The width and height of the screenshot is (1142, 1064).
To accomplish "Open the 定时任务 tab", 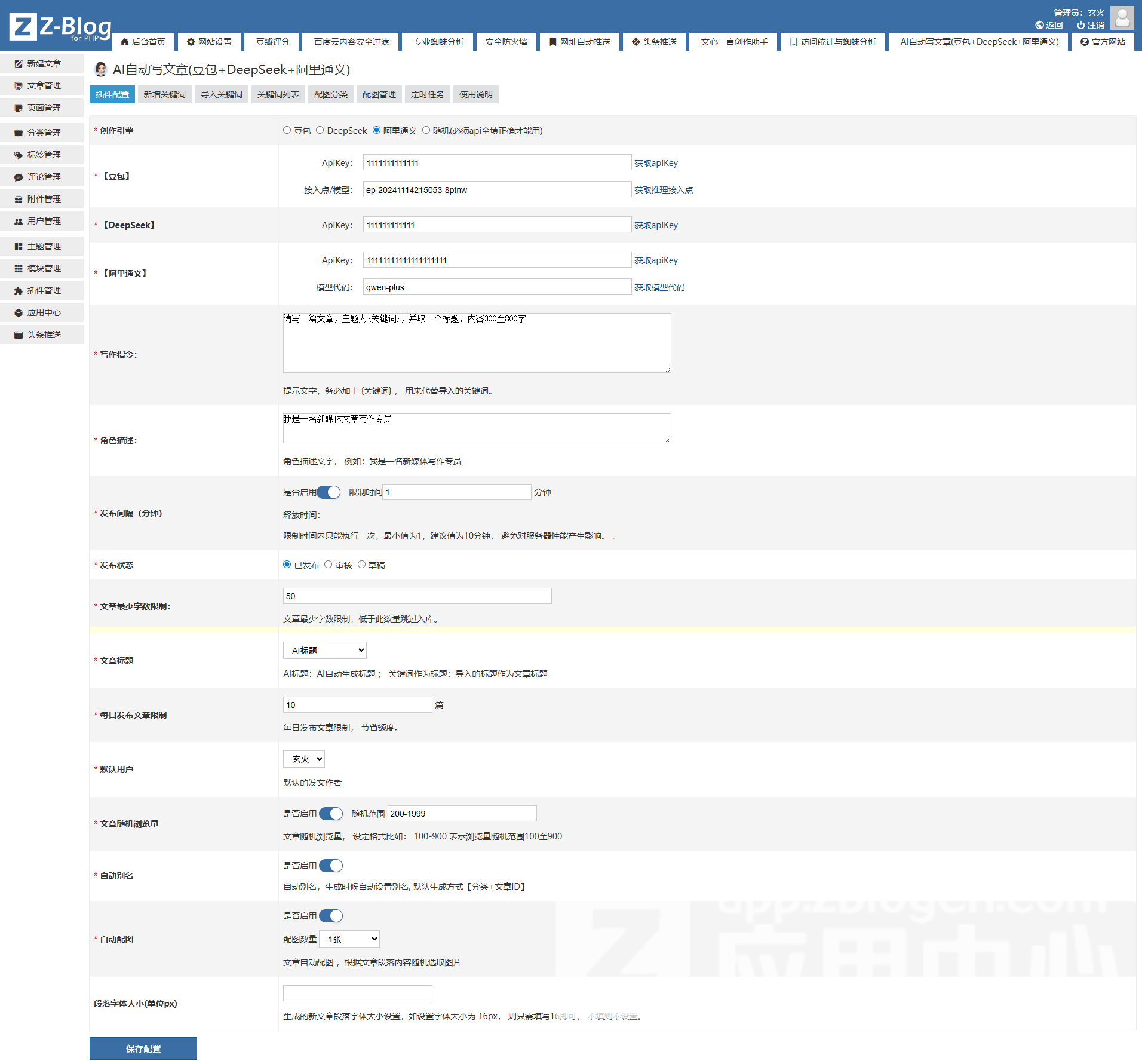I will click(x=428, y=94).
